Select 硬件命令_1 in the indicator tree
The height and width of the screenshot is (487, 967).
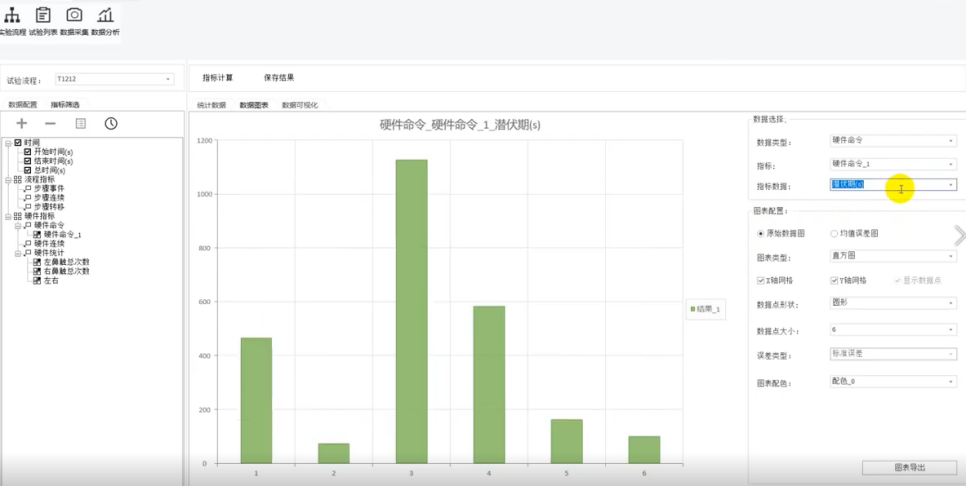pos(62,234)
